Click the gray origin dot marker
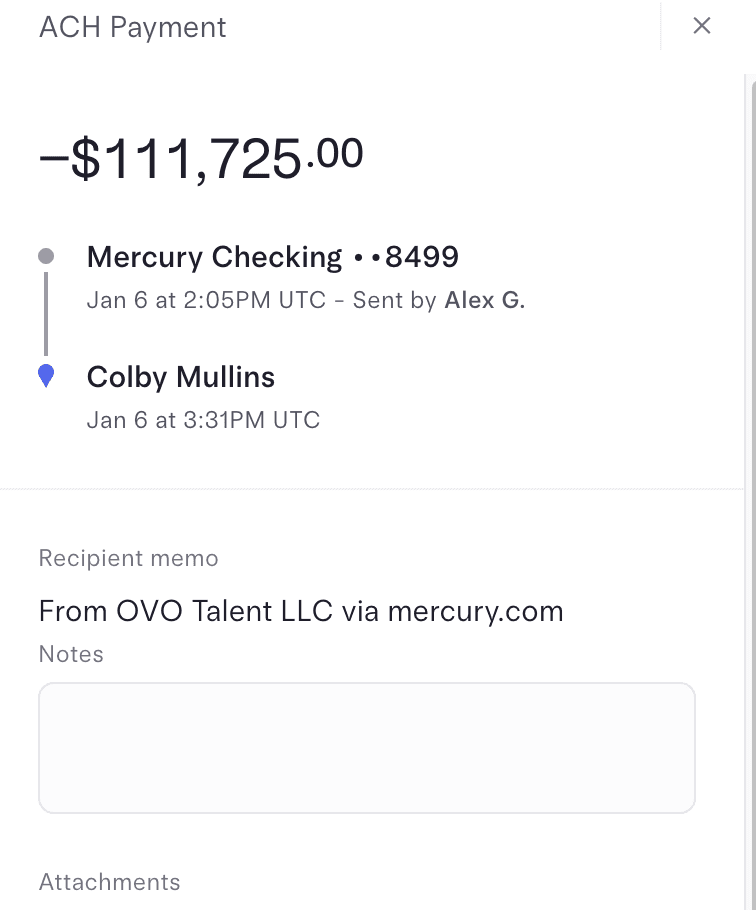The image size is (756, 910). coord(45,257)
